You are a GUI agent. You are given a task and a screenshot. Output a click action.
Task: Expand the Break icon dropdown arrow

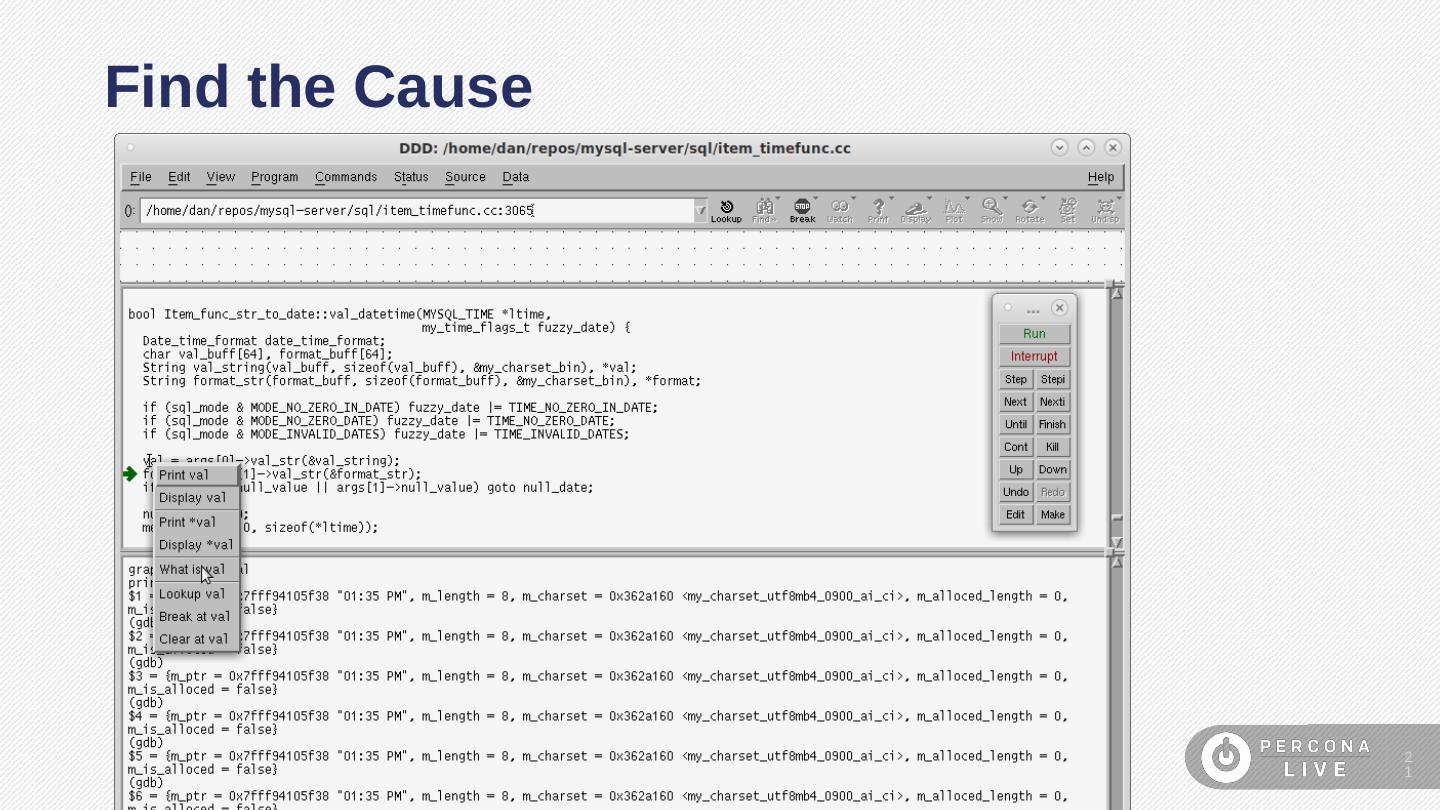click(x=816, y=199)
